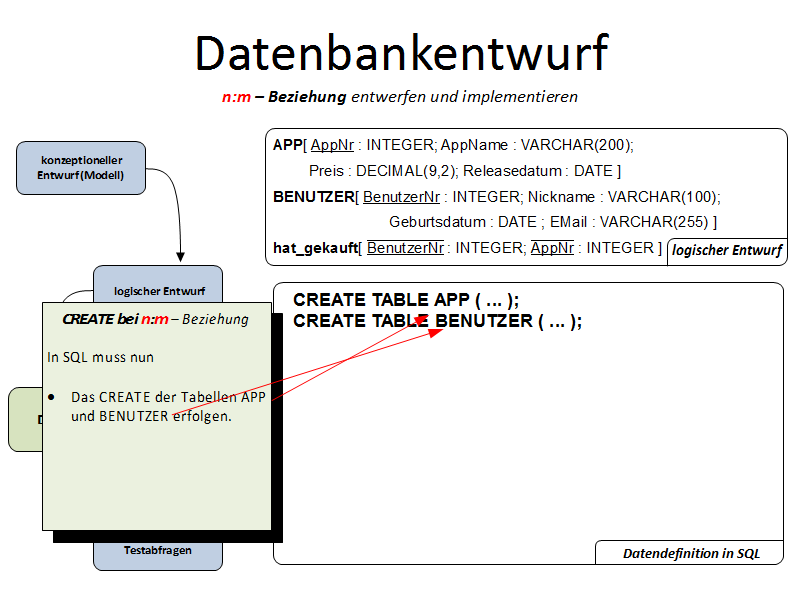Click the partially hidden green step box
The width and height of the screenshot is (800, 600).
coord(25,420)
